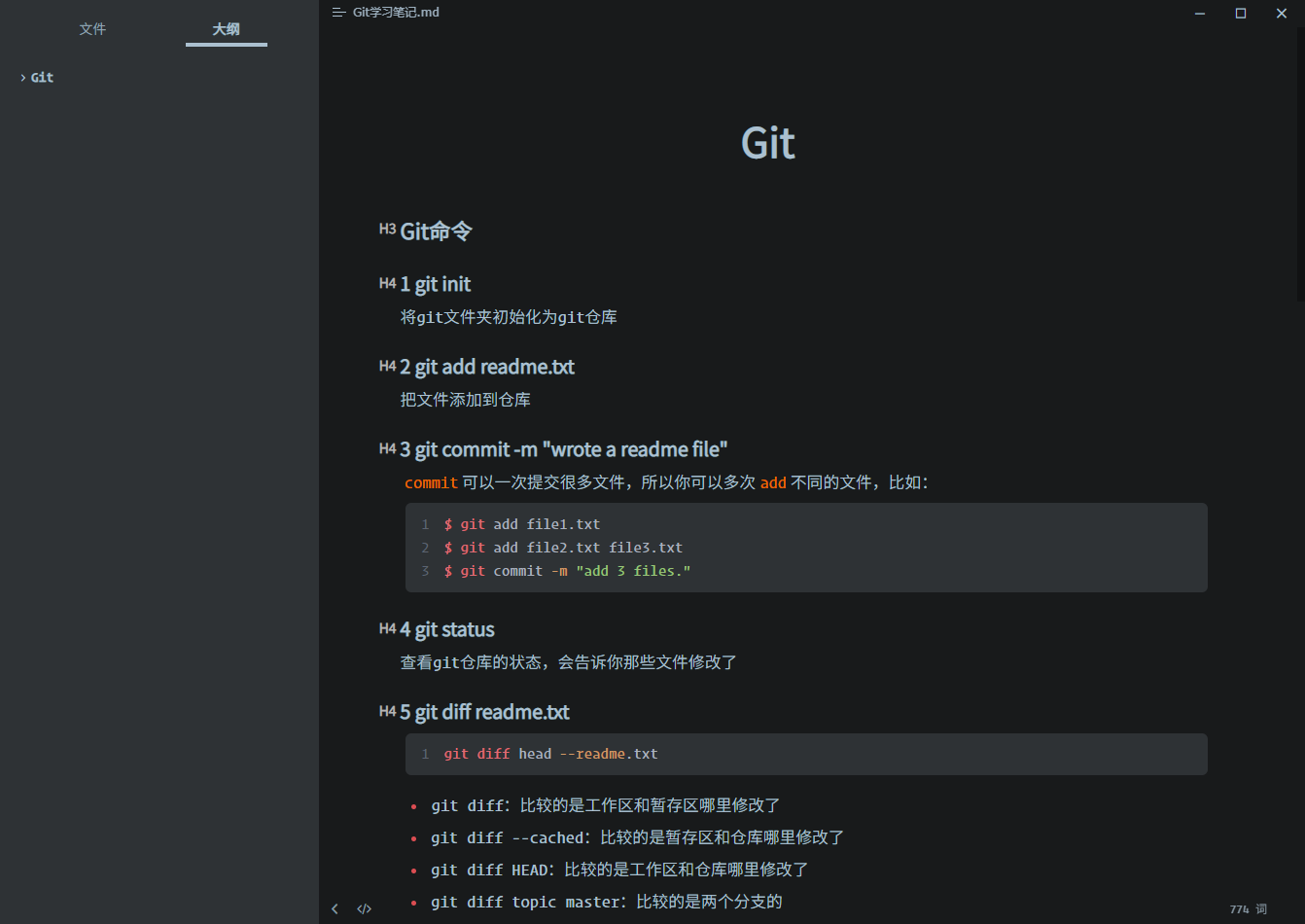Switch to source code mode icon

click(x=364, y=909)
